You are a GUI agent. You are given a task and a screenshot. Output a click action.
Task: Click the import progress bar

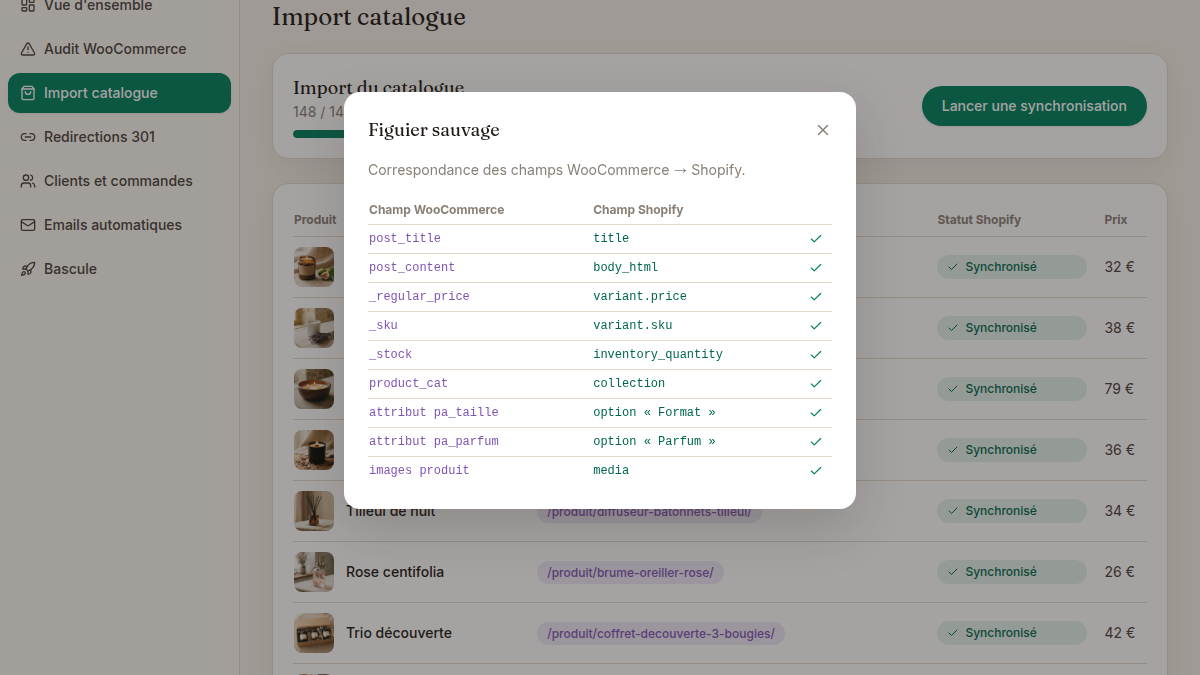coord(318,134)
